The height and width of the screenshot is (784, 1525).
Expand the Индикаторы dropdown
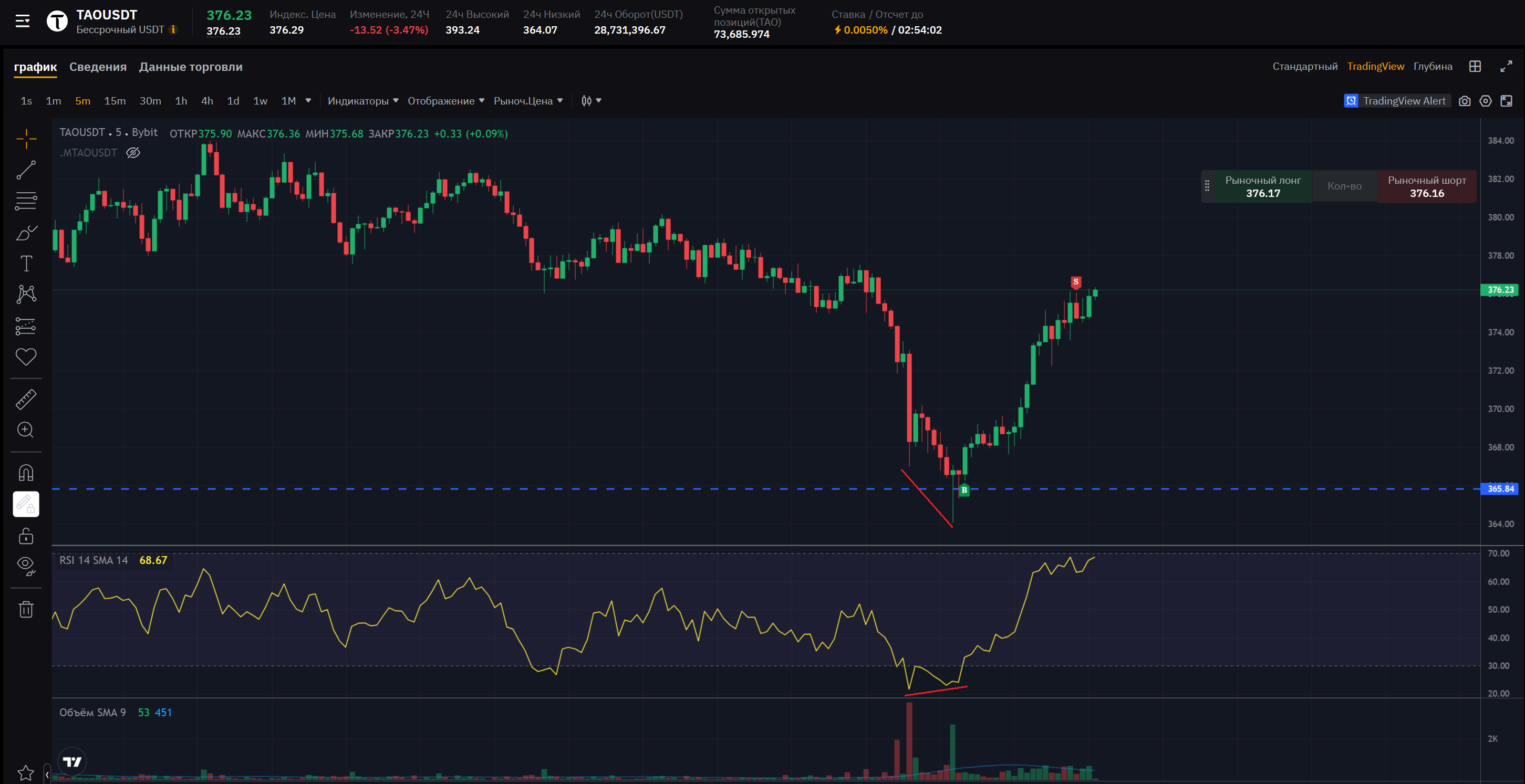pyautogui.click(x=362, y=101)
